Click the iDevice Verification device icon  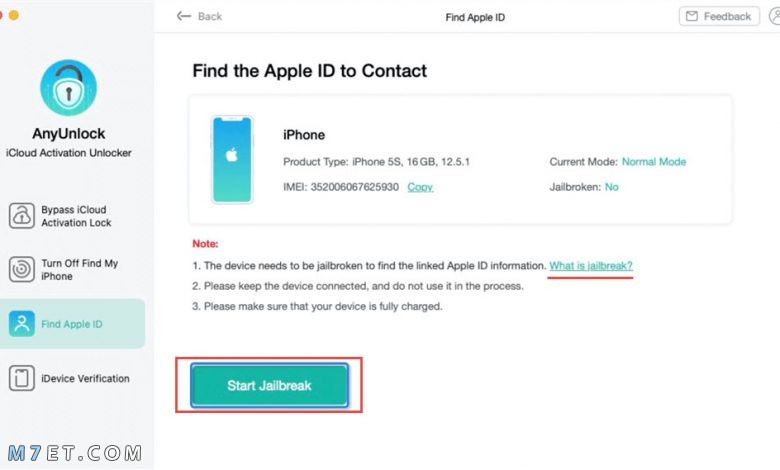coord(21,378)
